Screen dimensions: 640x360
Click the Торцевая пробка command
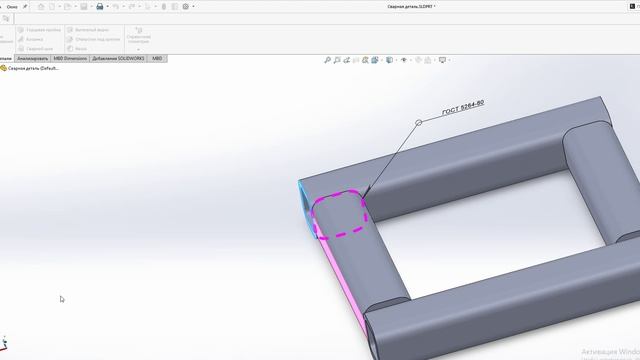[x=39, y=30]
